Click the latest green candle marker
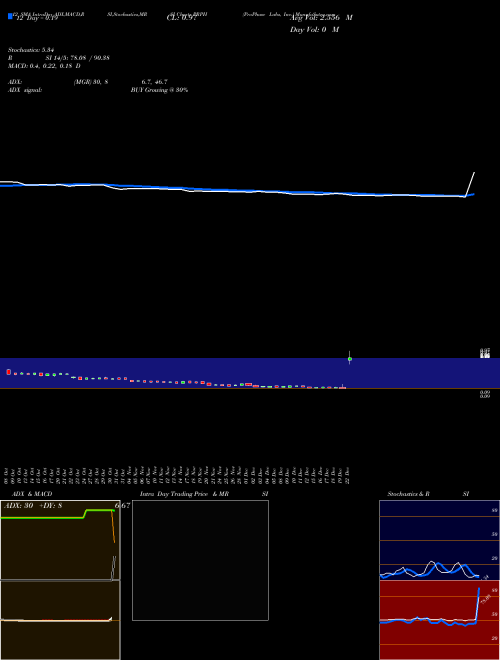Screen dimensions: 500x660 [x=350, y=359]
